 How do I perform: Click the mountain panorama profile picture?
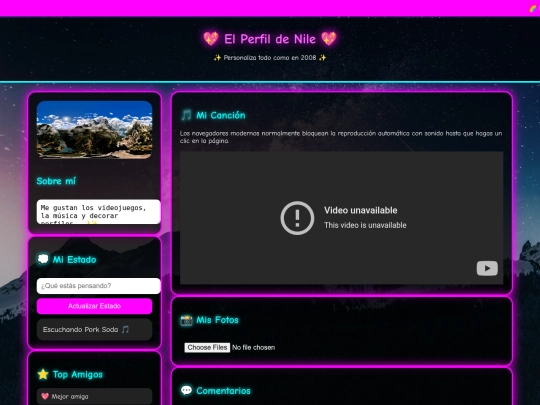(x=94, y=130)
